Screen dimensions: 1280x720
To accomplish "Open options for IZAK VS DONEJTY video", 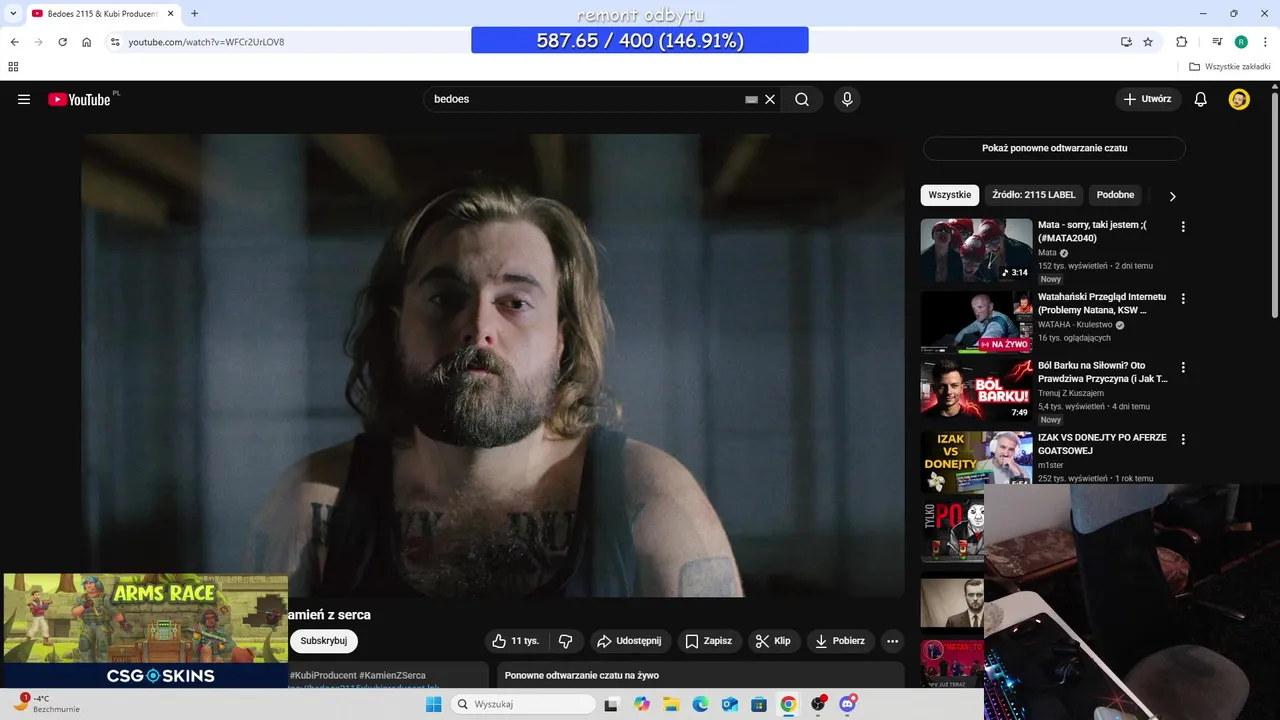I will (1183, 439).
